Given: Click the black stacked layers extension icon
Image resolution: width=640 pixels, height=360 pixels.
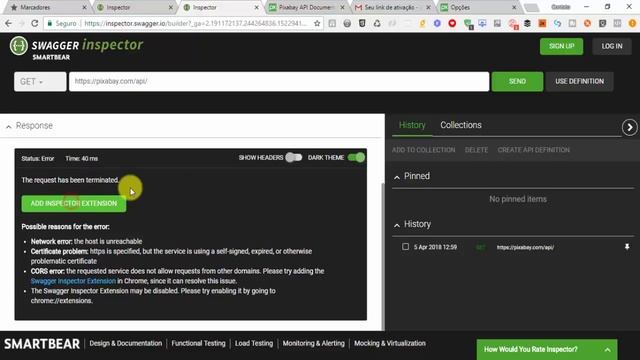Looking at the screenshot, I should (527, 23).
